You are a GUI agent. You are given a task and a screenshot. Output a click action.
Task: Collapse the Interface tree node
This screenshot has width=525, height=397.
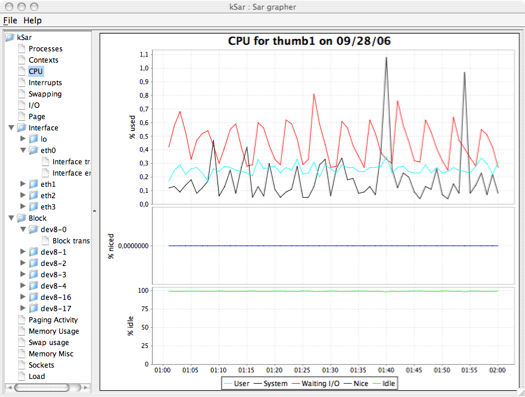pyautogui.click(x=11, y=128)
